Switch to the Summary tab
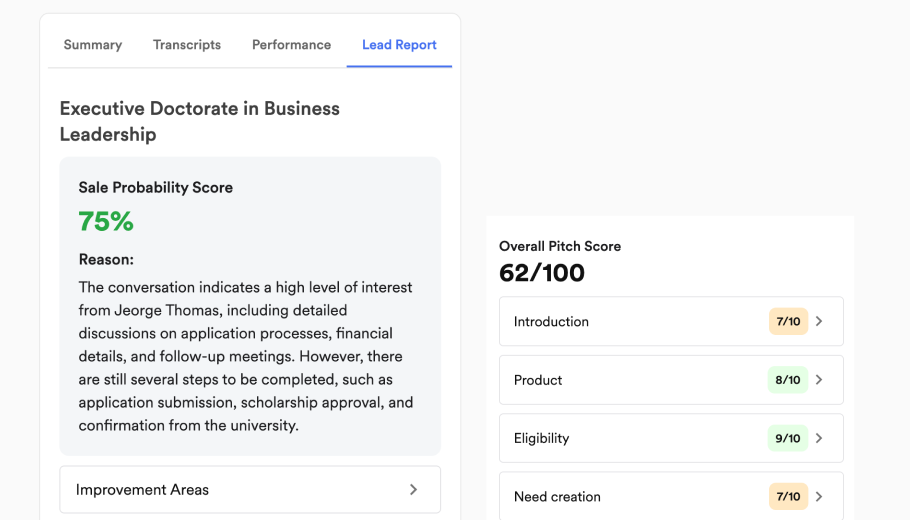910x520 pixels. [x=93, y=45]
